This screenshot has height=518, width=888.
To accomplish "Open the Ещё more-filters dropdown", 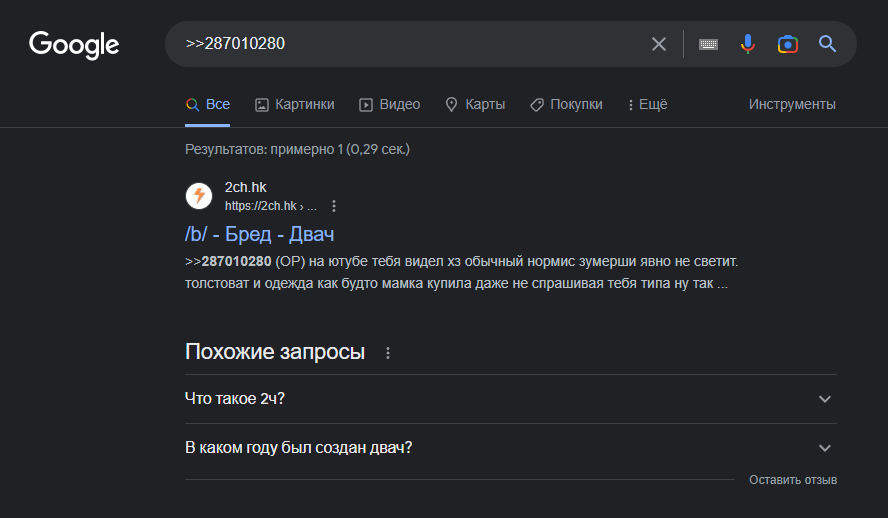I will [x=648, y=104].
